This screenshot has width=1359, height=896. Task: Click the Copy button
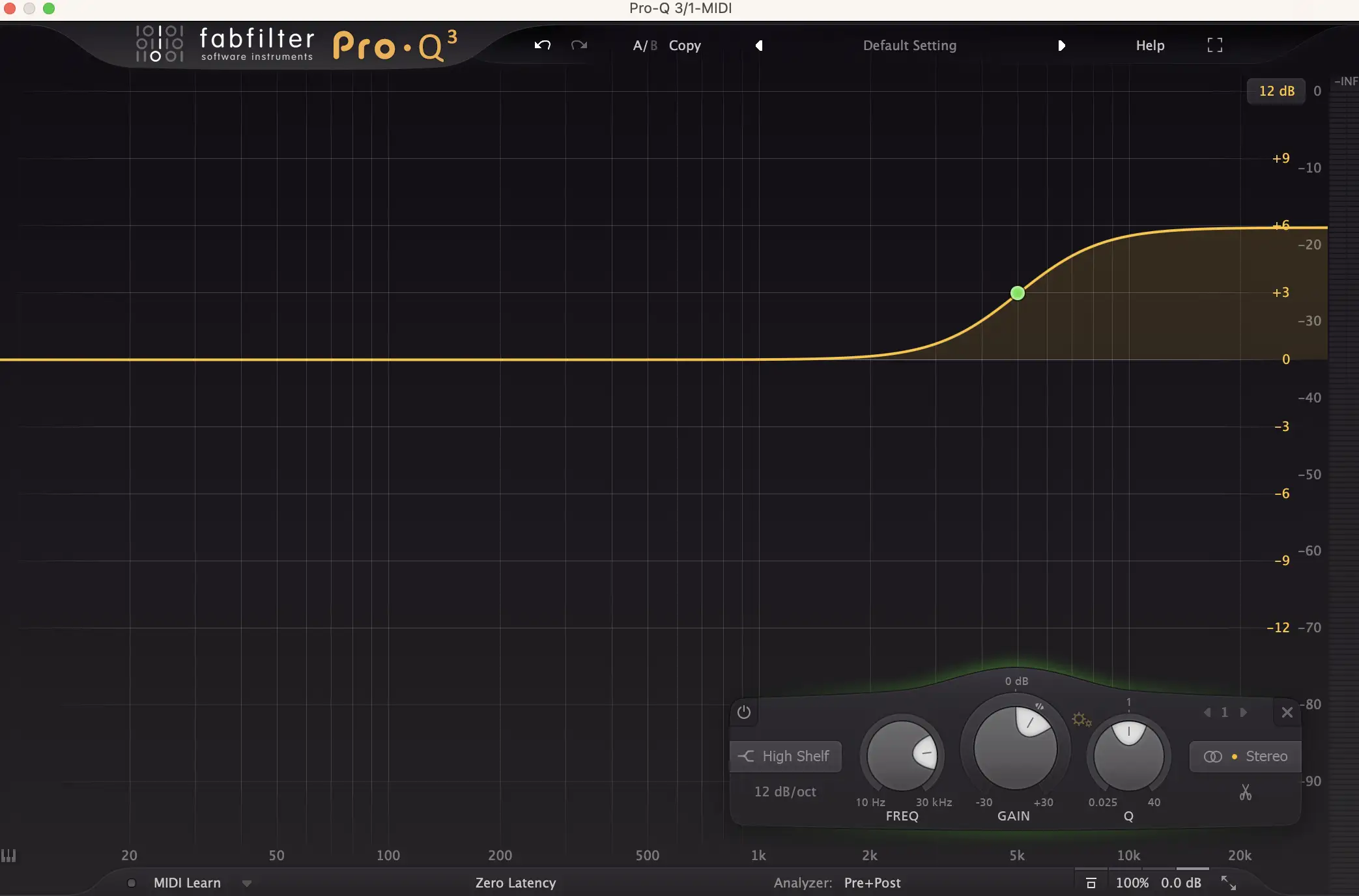684,46
